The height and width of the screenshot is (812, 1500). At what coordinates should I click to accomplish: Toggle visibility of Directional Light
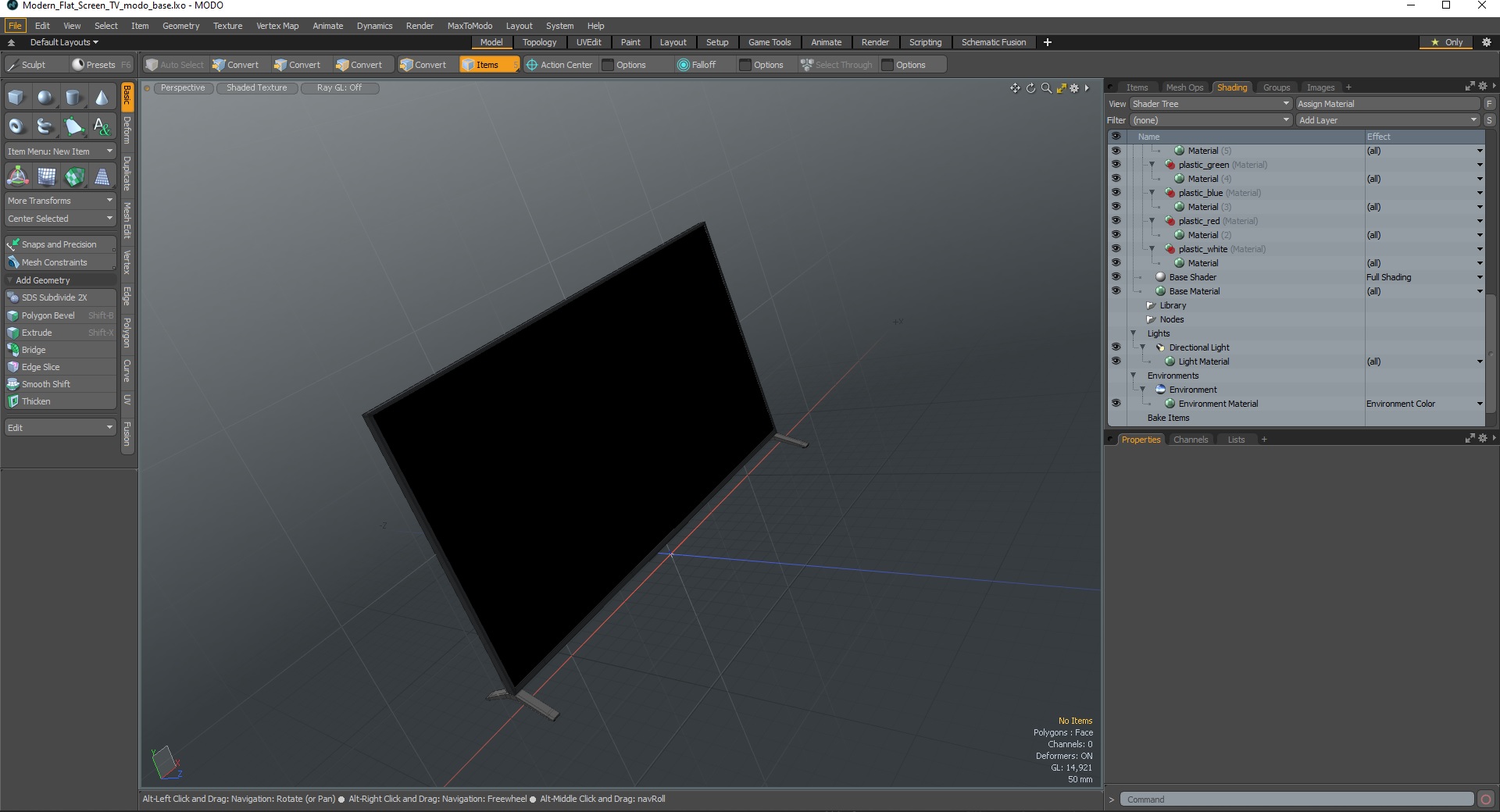pyautogui.click(x=1116, y=347)
